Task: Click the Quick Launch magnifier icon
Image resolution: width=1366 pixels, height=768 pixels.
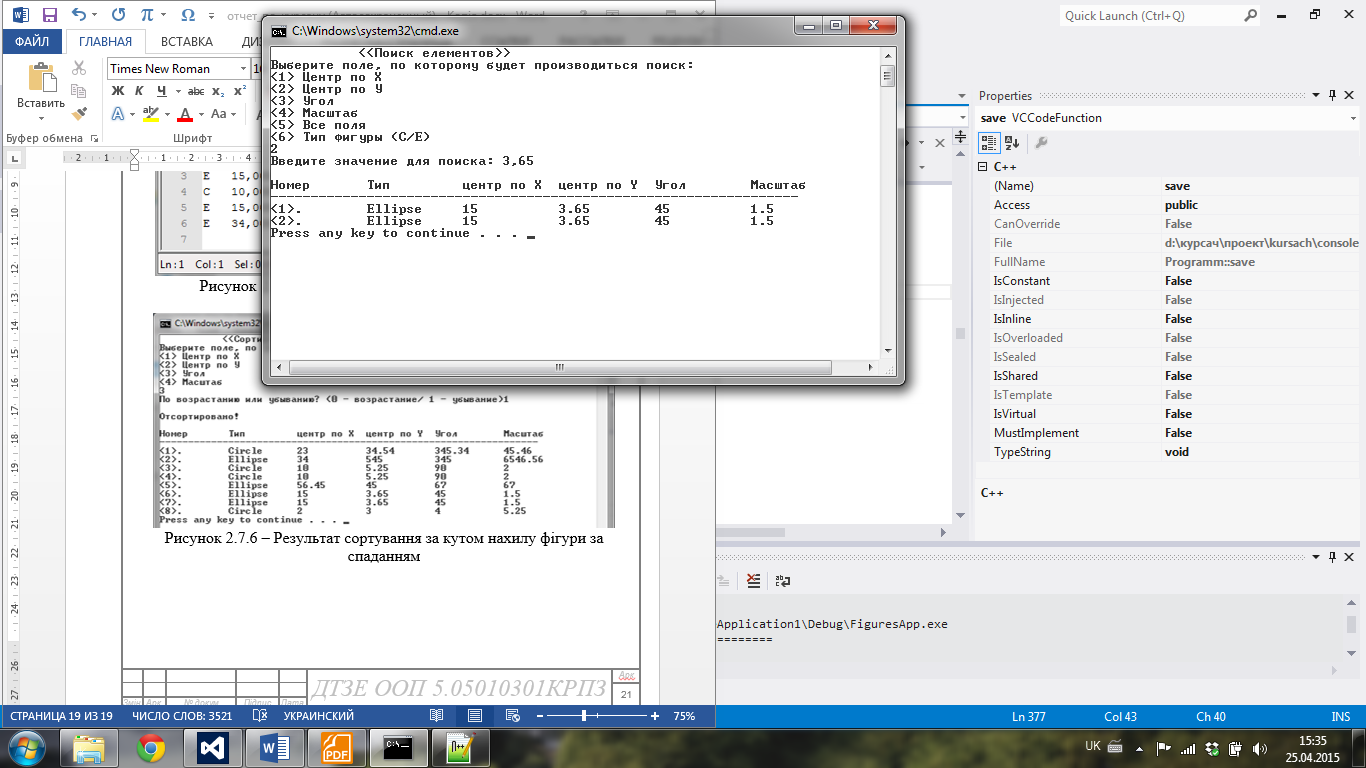Action: pos(1251,15)
